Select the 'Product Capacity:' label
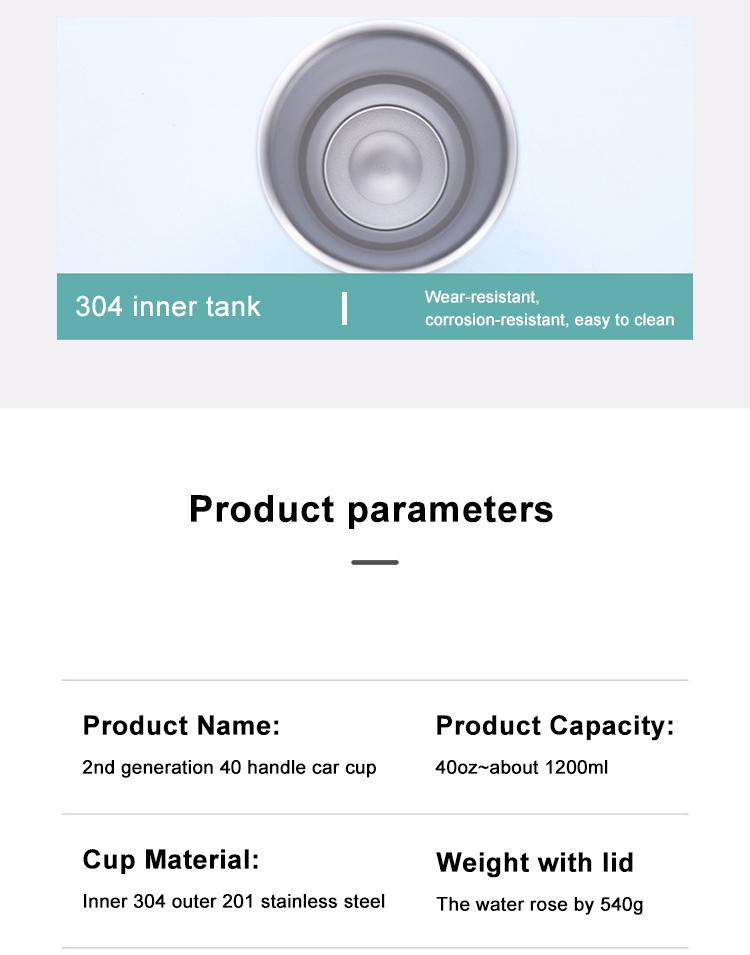Viewport: 750px width, 955px height. pyautogui.click(x=555, y=725)
